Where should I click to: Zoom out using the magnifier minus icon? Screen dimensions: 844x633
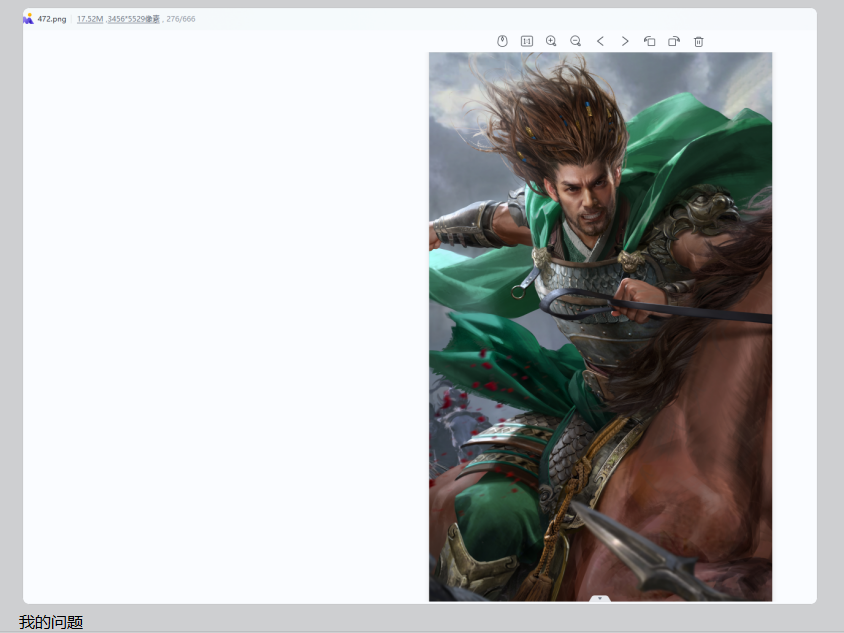pyautogui.click(x=575, y=41)
